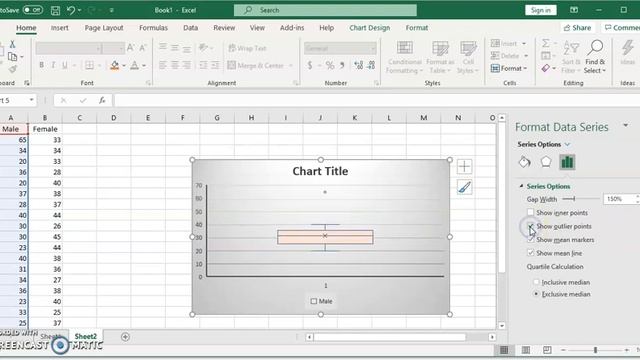The image size is (640, 360).
Task: Click the Share button
Action: pos(577,28)
